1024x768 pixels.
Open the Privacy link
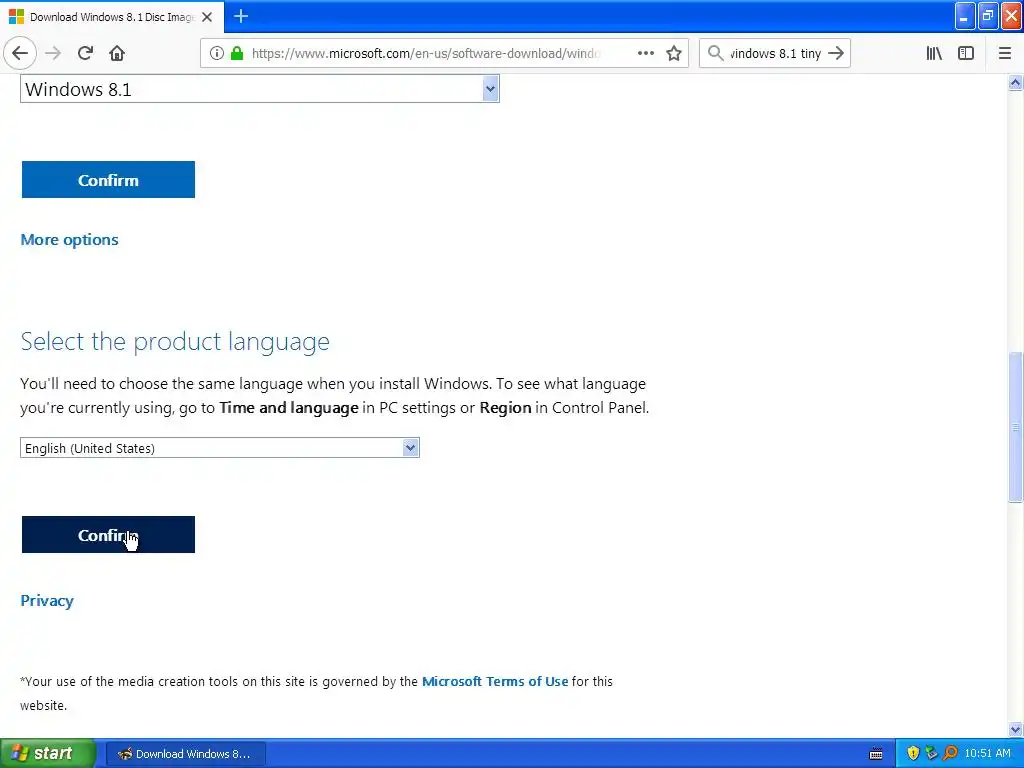coord(47,601)
